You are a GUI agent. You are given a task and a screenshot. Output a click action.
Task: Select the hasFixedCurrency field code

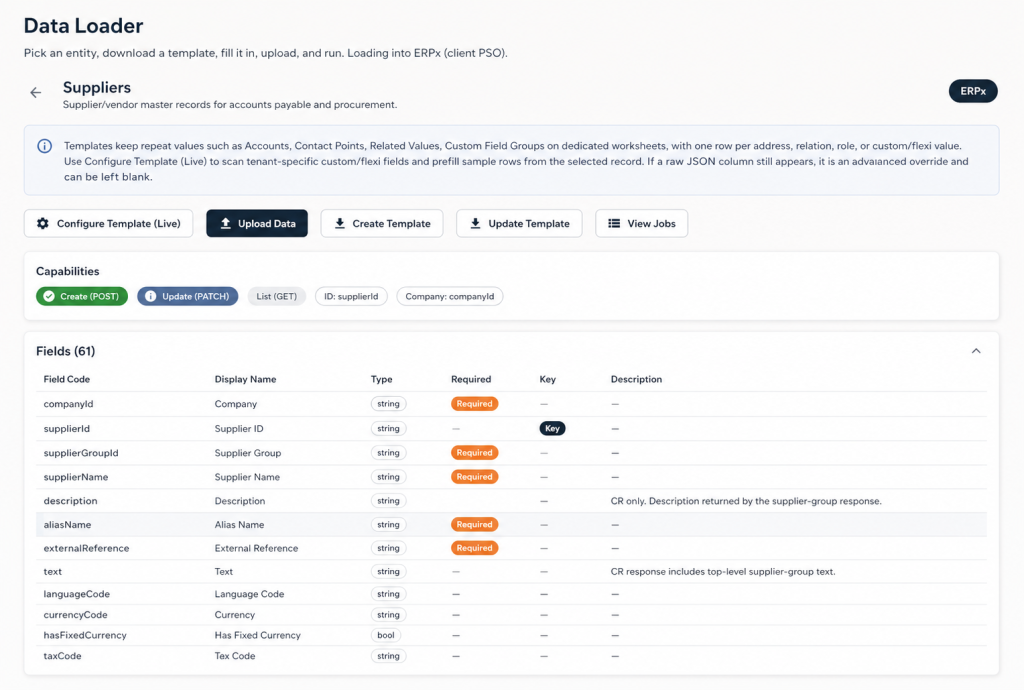tap(85, 635)
